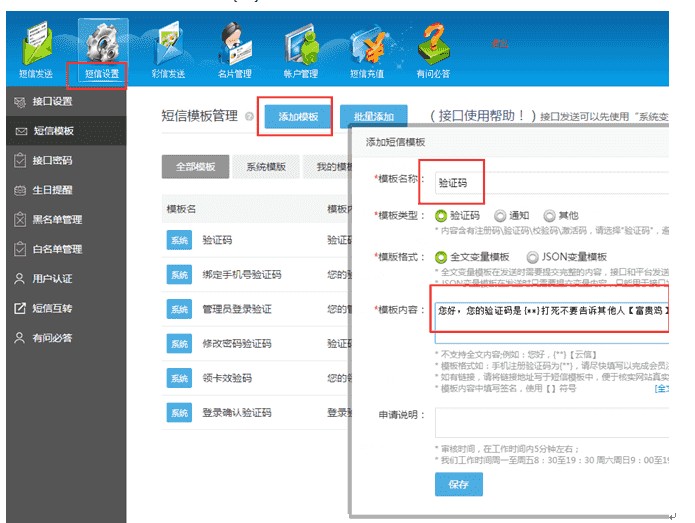This screenshot has height=523, width=695.
Task: Click the 批量添加 button
Action: point(374,117)
